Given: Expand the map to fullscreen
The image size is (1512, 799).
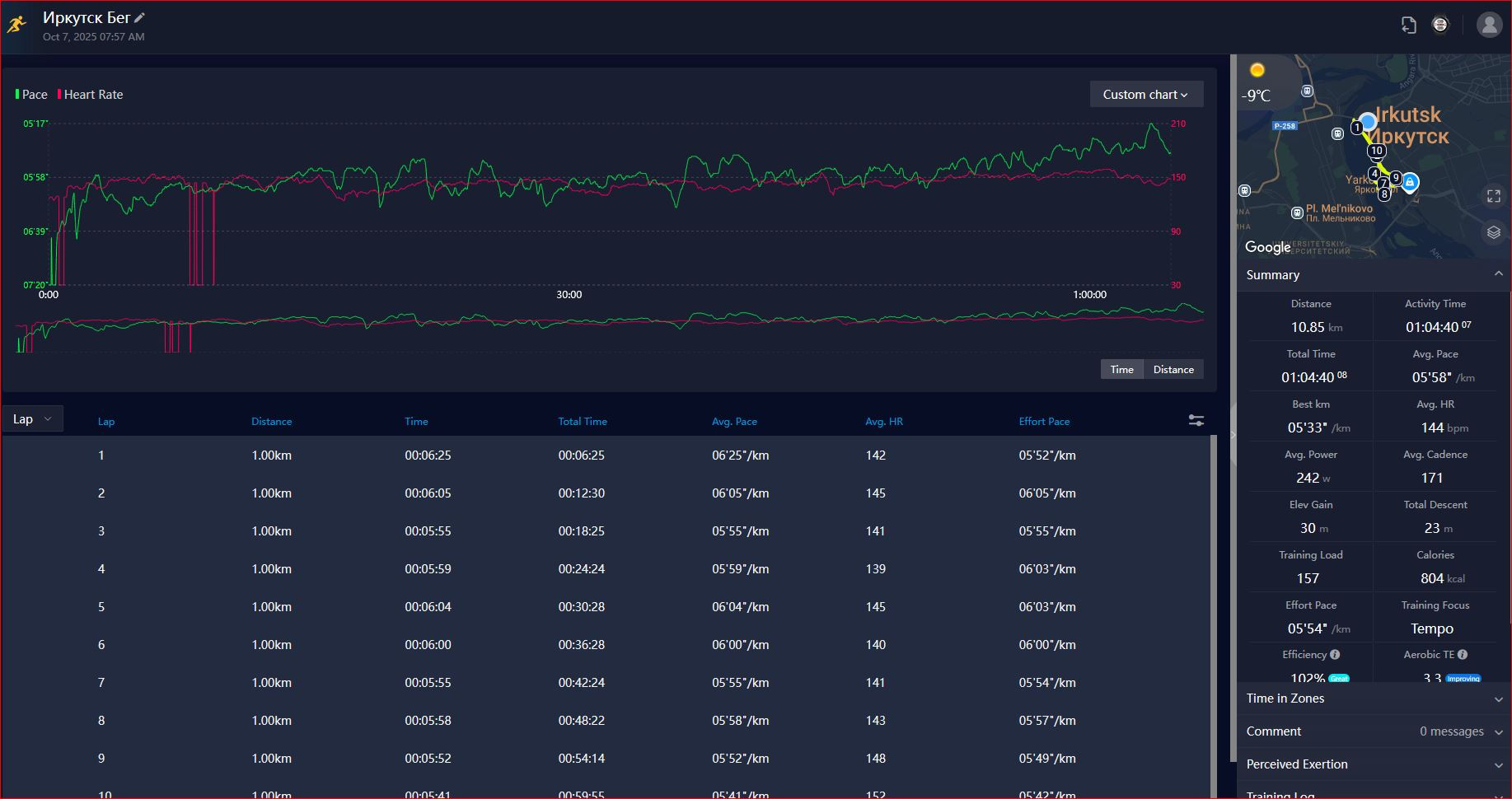Looking at the screenshot, I should click(x=1494, y=196).
